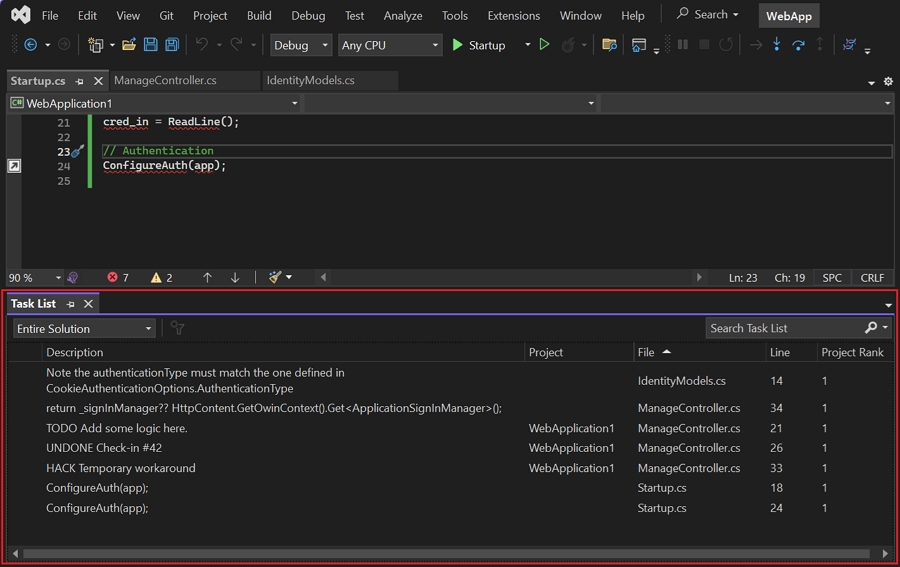Click the Open File folder icon
This screenshot has height=567, width=900.
point(129,45)
